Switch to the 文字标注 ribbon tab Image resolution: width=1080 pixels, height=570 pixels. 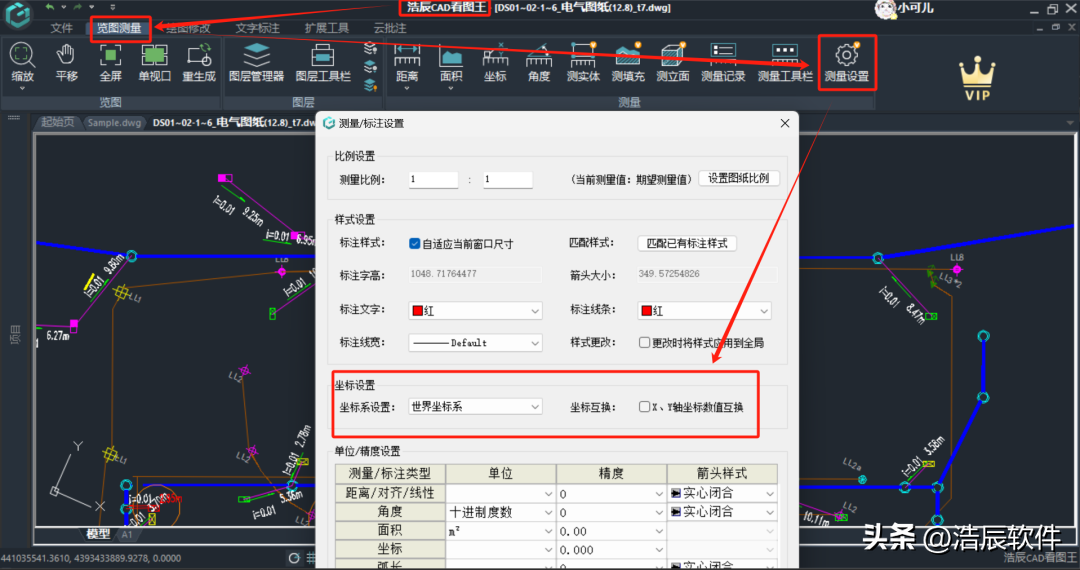[x=258, y=28]
